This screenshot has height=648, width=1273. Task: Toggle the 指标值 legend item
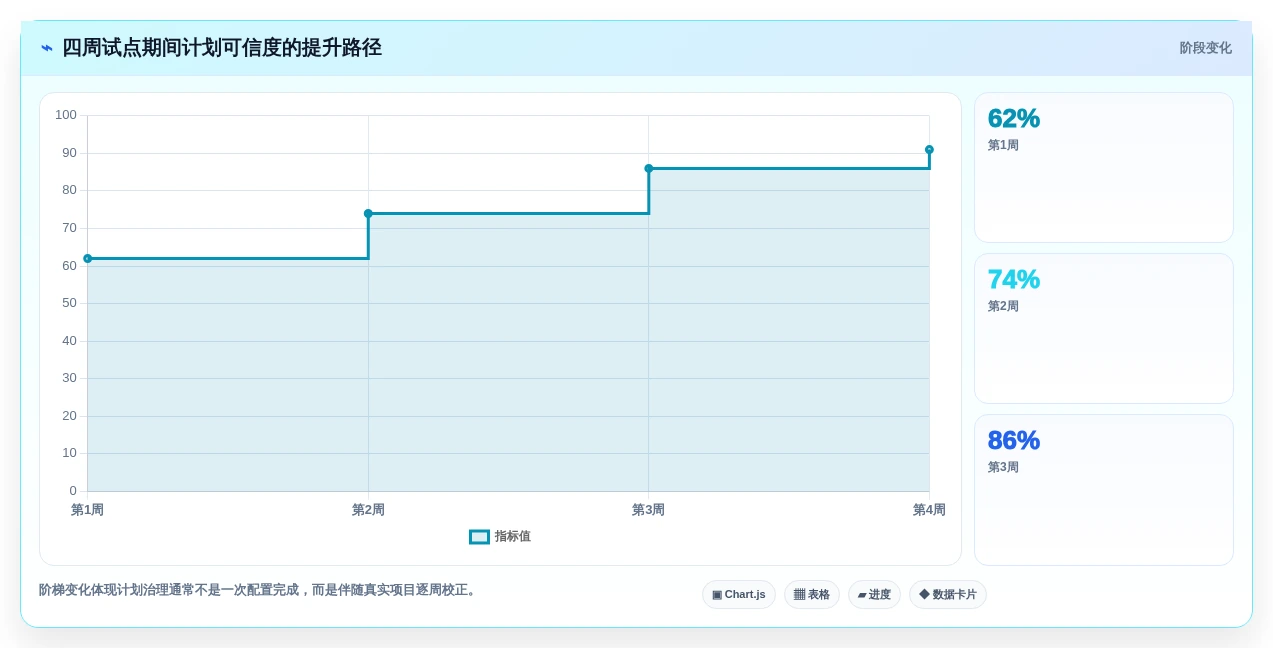tap(500, 537)
